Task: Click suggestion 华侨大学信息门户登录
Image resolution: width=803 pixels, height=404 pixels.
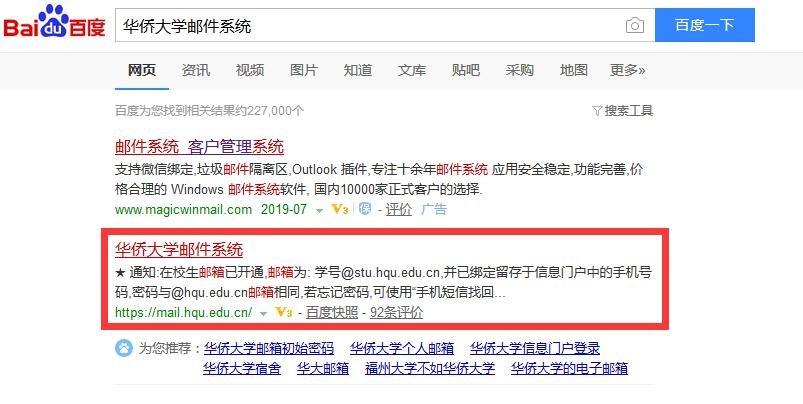Action: click(x=535, y=349)
